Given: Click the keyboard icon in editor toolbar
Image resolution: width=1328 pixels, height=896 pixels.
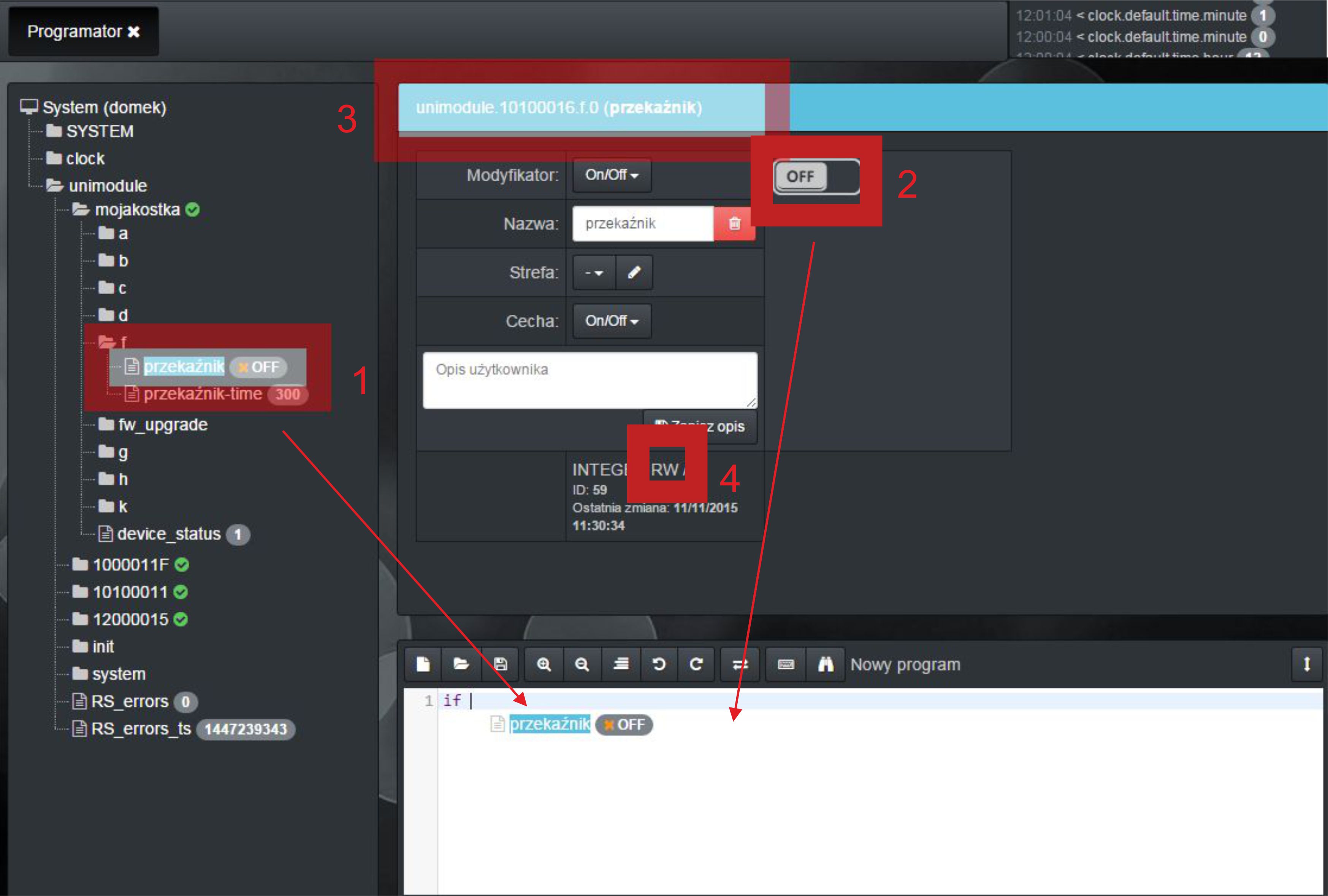Looking at the screenshot, I should (786, 664).
